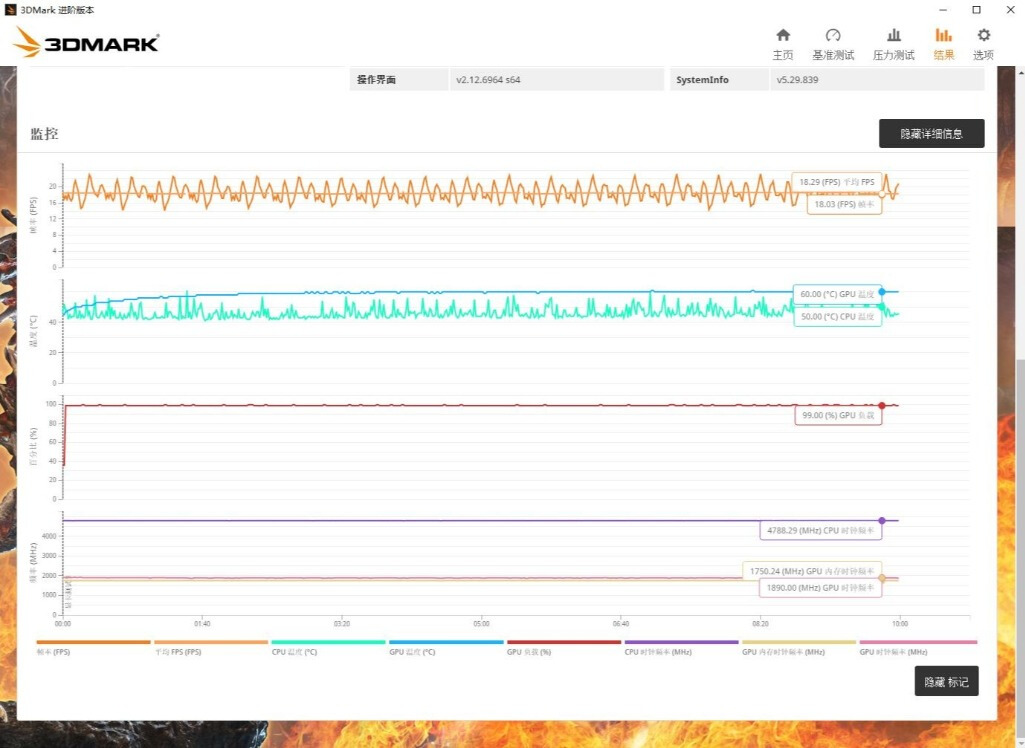
Task: Click the 3DMARK flame logo
Action: [85, 43]
